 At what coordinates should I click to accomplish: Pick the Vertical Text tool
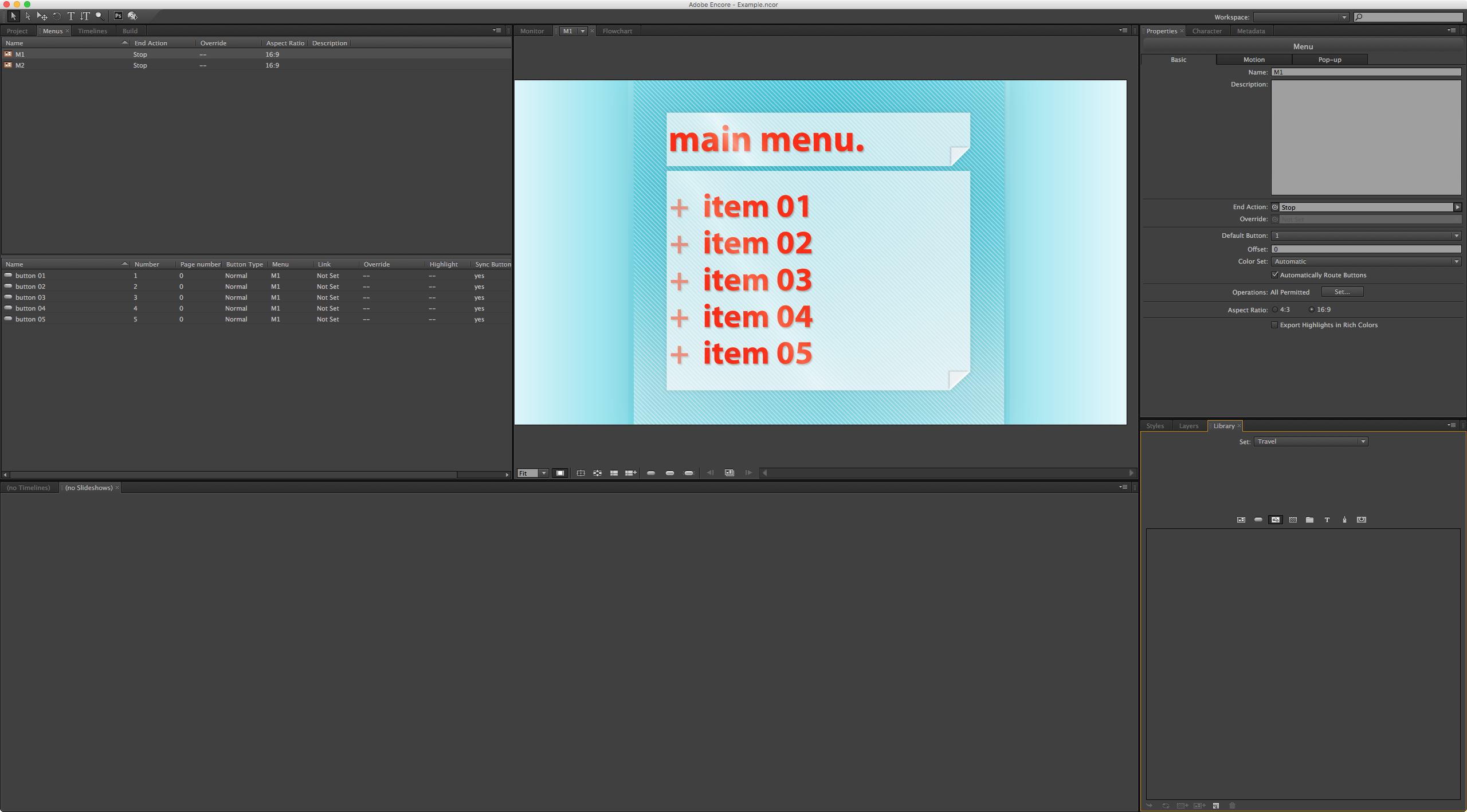[85, 16]
